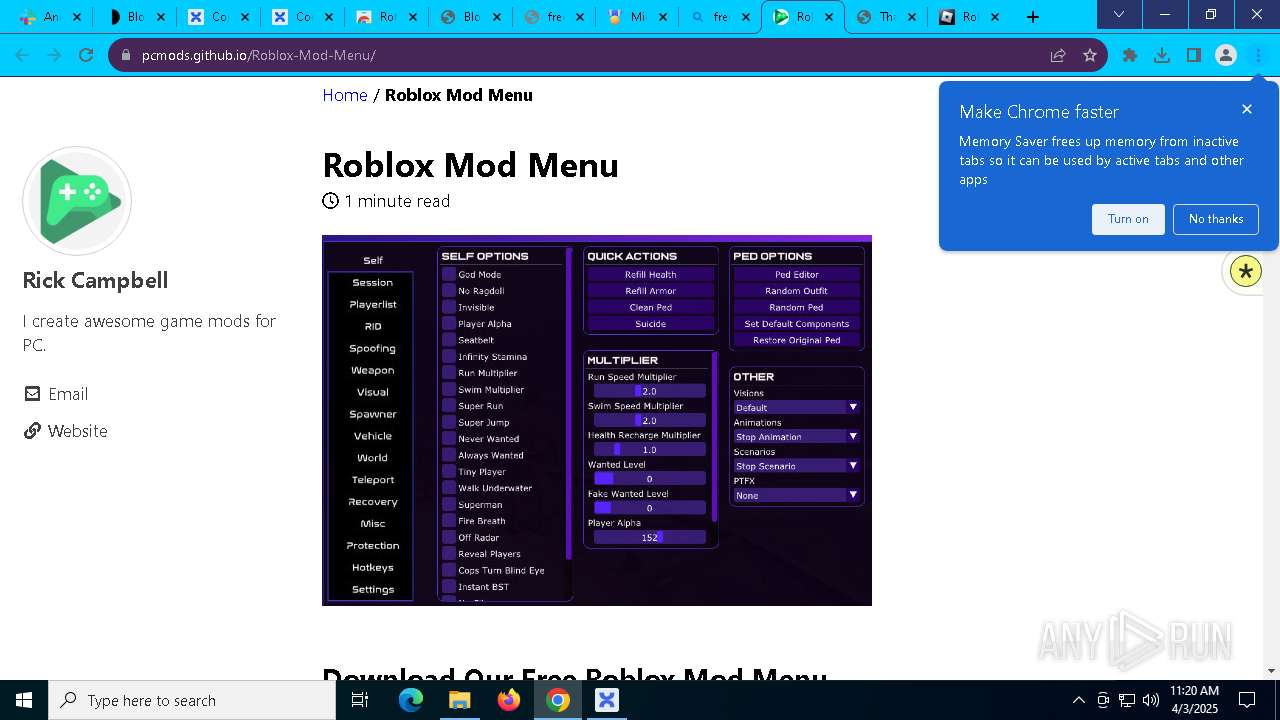Open the Windows Start menu
Screen dimensions: 1280x720
point(24,700)
